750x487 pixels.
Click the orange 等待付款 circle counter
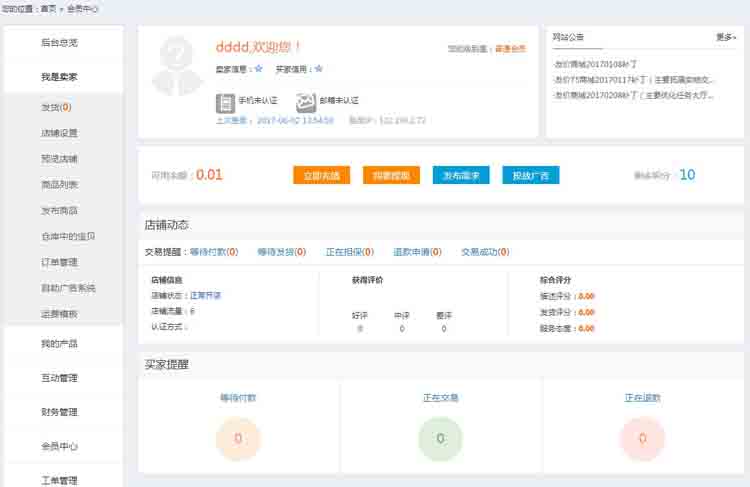238,438
